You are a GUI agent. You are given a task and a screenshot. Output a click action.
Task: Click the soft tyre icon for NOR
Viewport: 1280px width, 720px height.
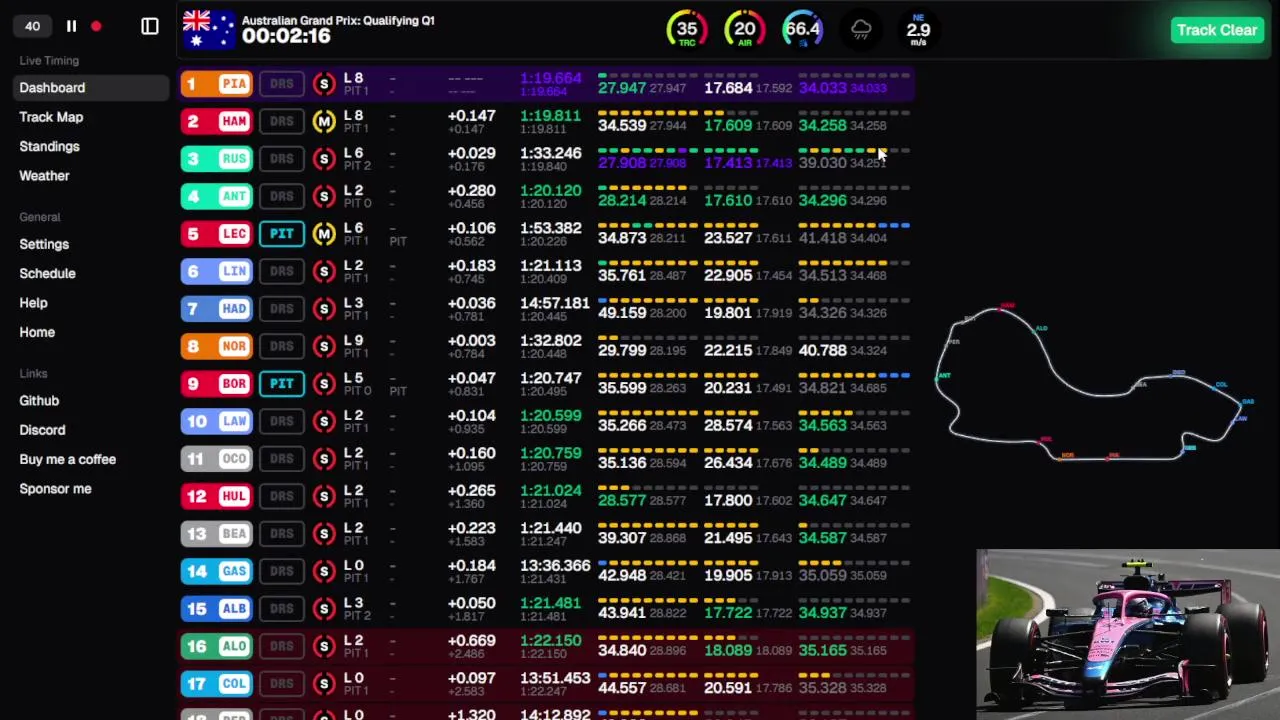tap(323, 346)
